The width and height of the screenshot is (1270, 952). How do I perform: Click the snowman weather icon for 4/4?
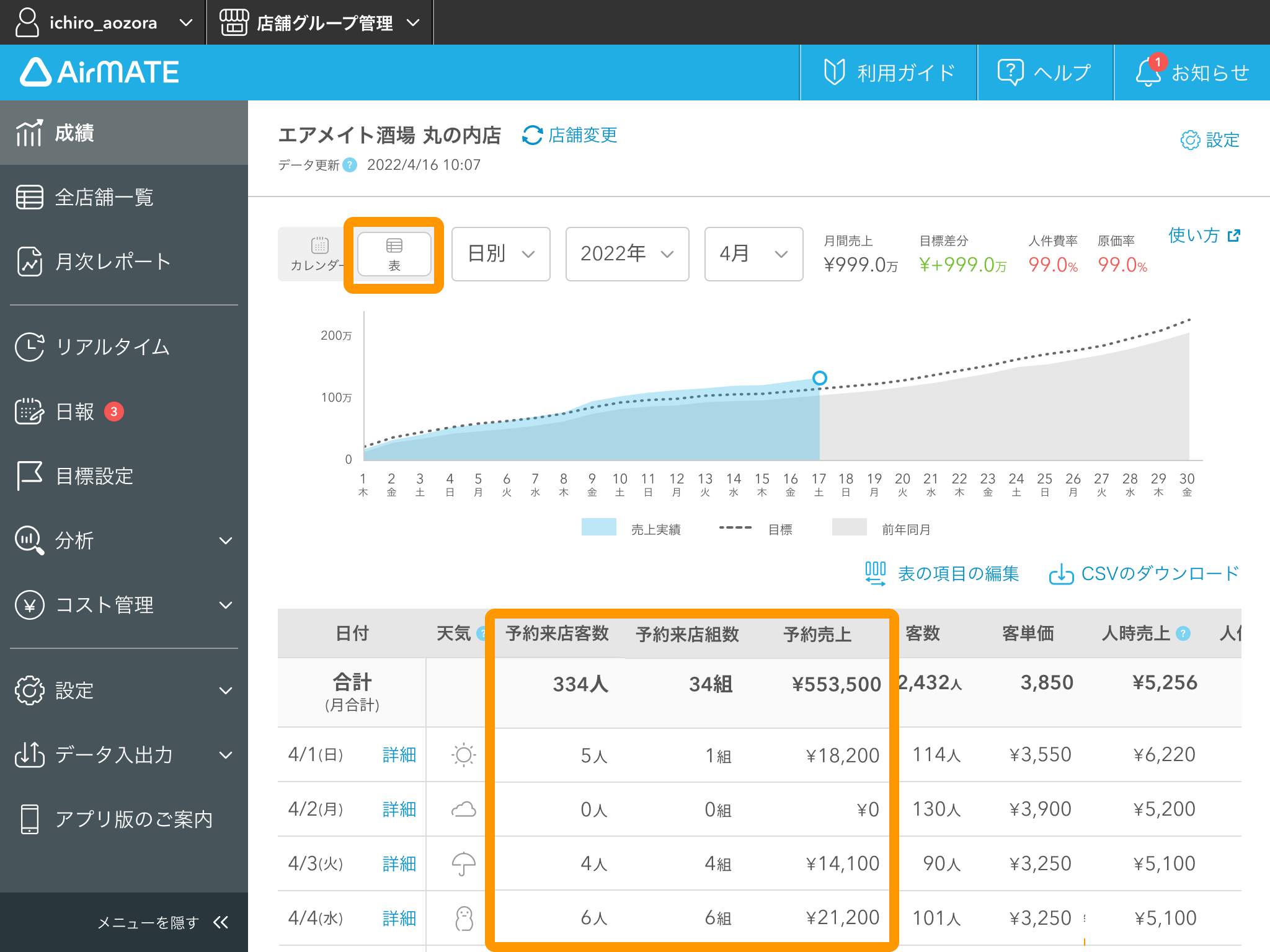pos(464,919)
